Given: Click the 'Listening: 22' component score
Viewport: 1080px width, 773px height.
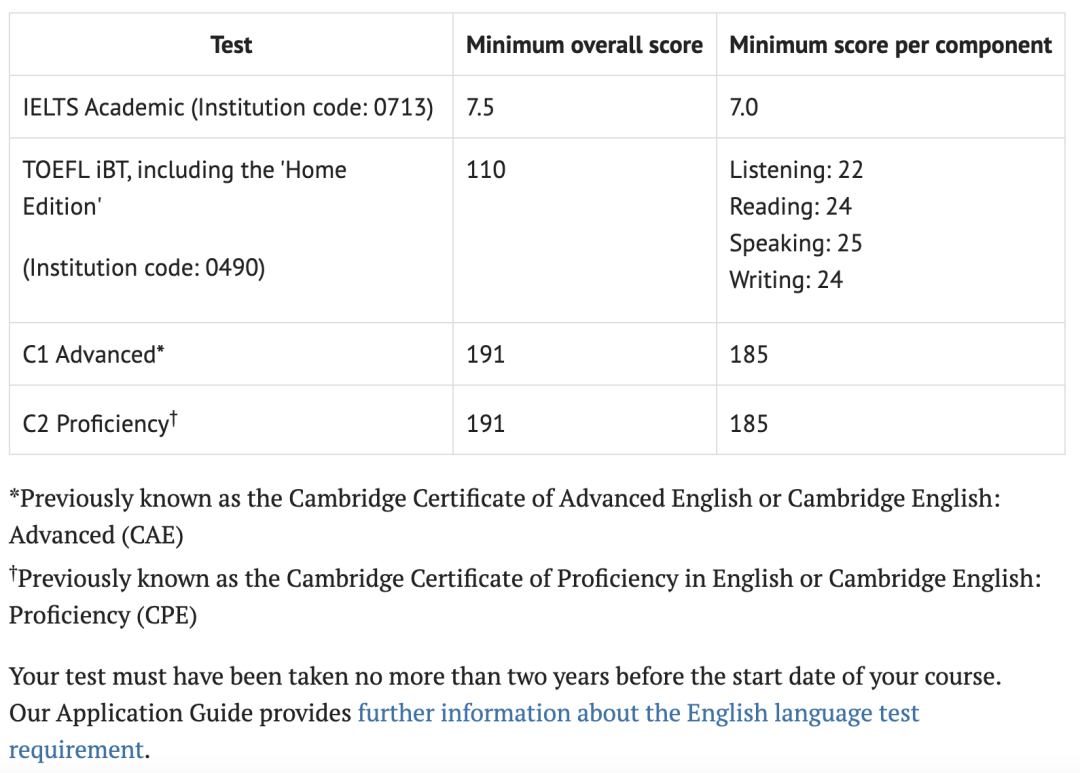Looking at the screenshot, I should tap(796, 169).
